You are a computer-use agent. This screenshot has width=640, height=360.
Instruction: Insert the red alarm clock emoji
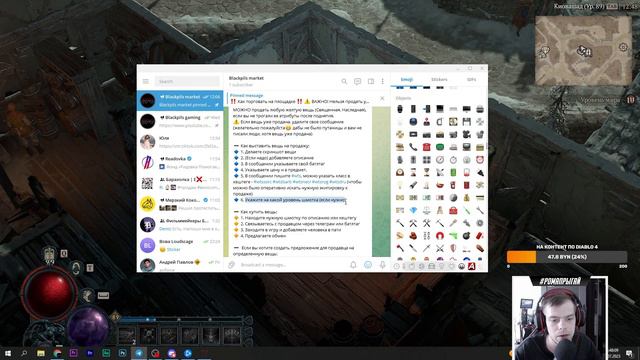(x=480, y=160)
